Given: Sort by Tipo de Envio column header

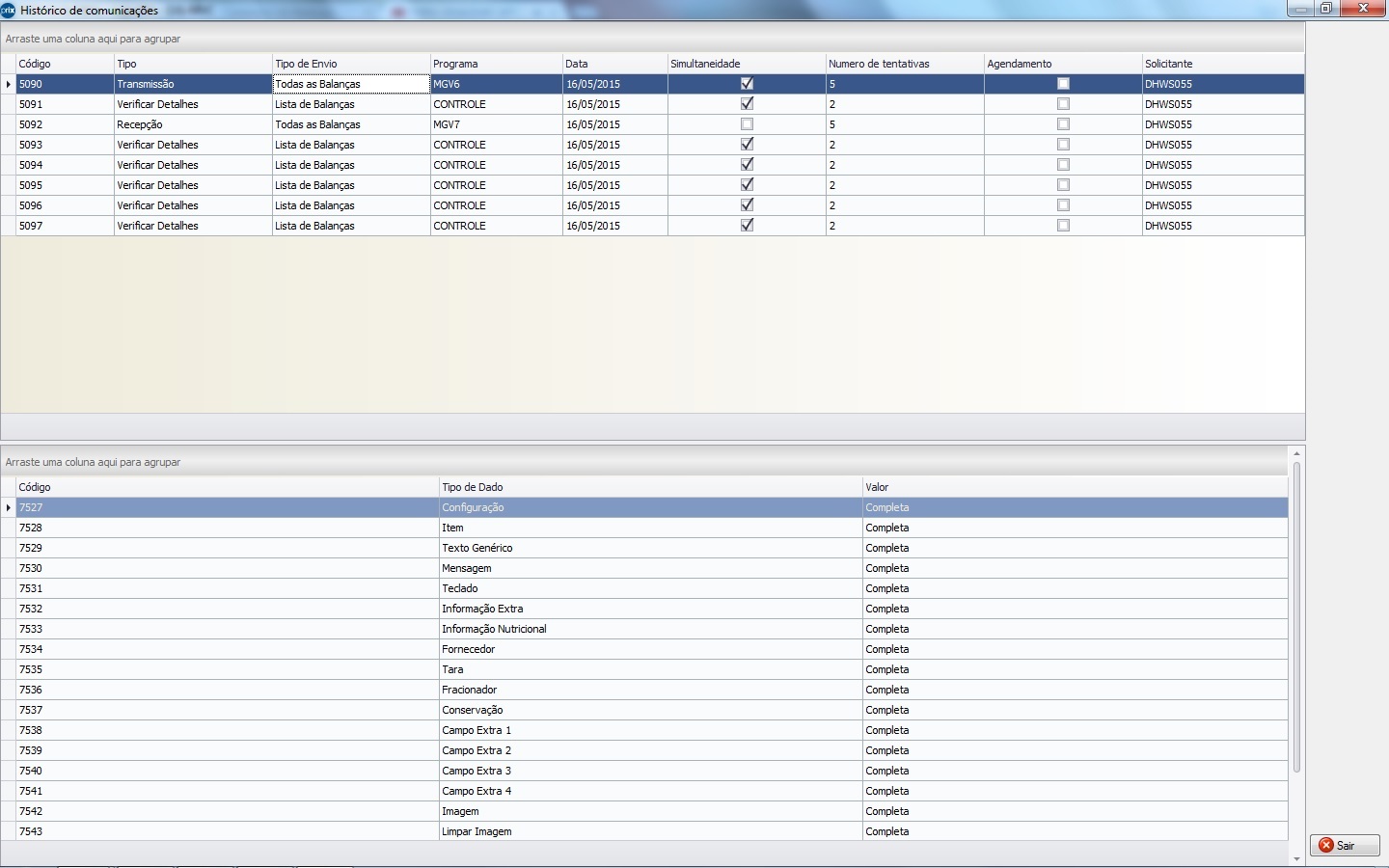Looking at the screenshot, I should (351, 64).
